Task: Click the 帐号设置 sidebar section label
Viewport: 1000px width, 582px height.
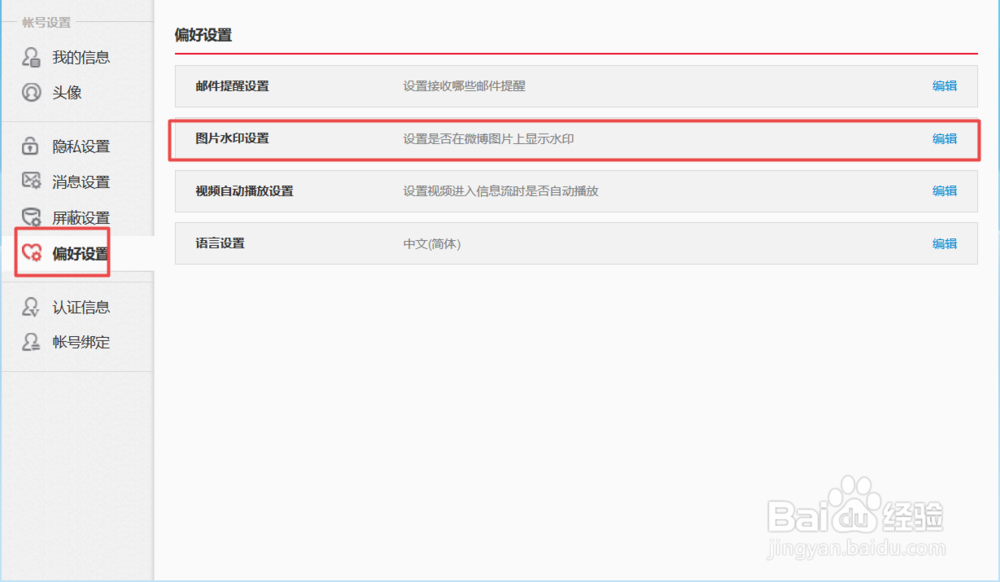Action: tap(47, 22)
